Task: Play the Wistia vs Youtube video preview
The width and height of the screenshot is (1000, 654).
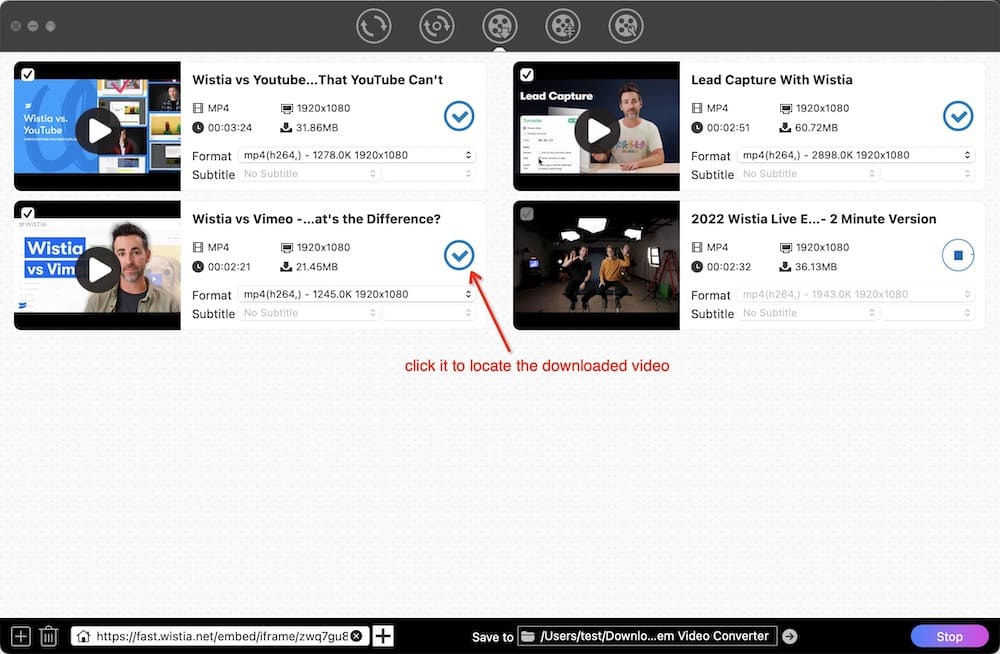Action: click(98, 131)
